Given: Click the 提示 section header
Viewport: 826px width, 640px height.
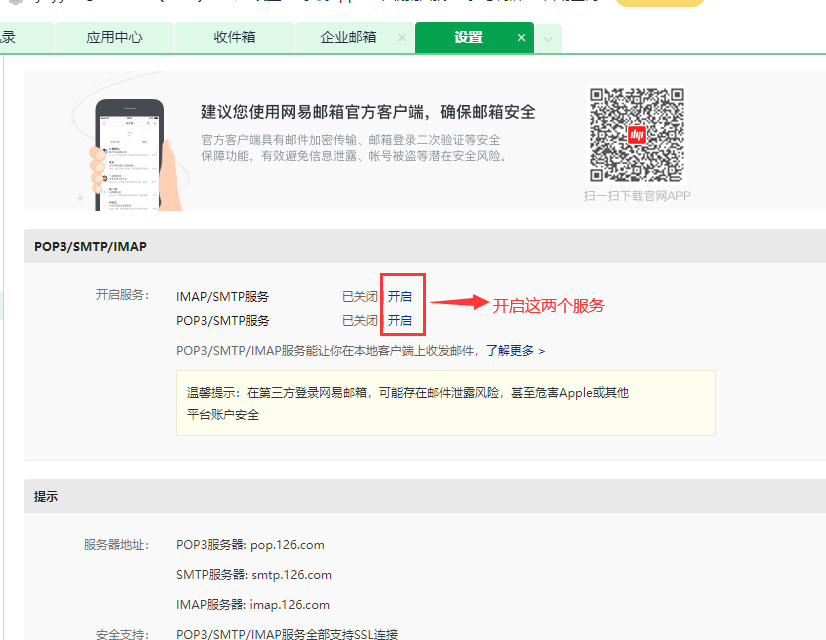Looking at the screenshot, I should (425, 496).
